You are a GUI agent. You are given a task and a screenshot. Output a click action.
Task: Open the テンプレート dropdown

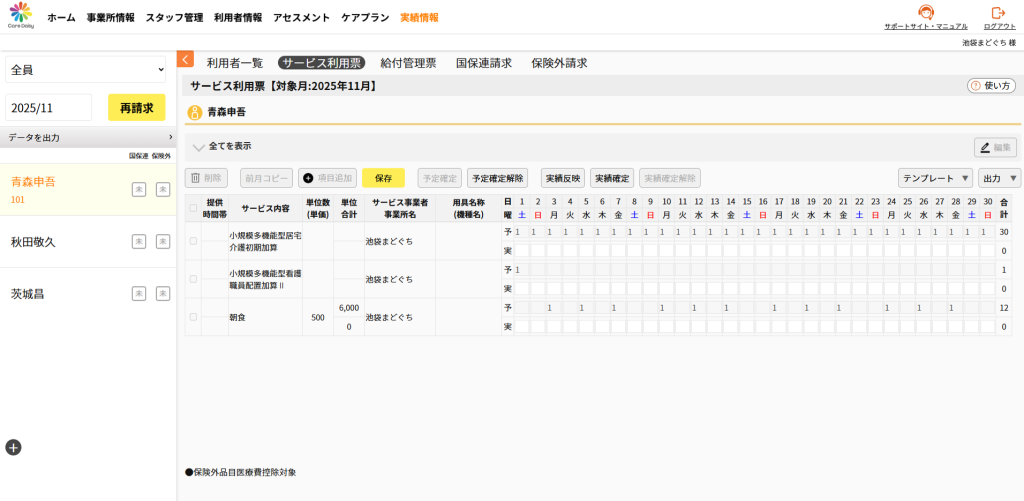coord(935,178)
